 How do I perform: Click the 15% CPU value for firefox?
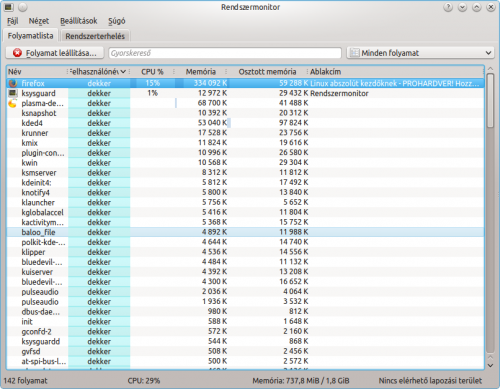coord(152,83)
